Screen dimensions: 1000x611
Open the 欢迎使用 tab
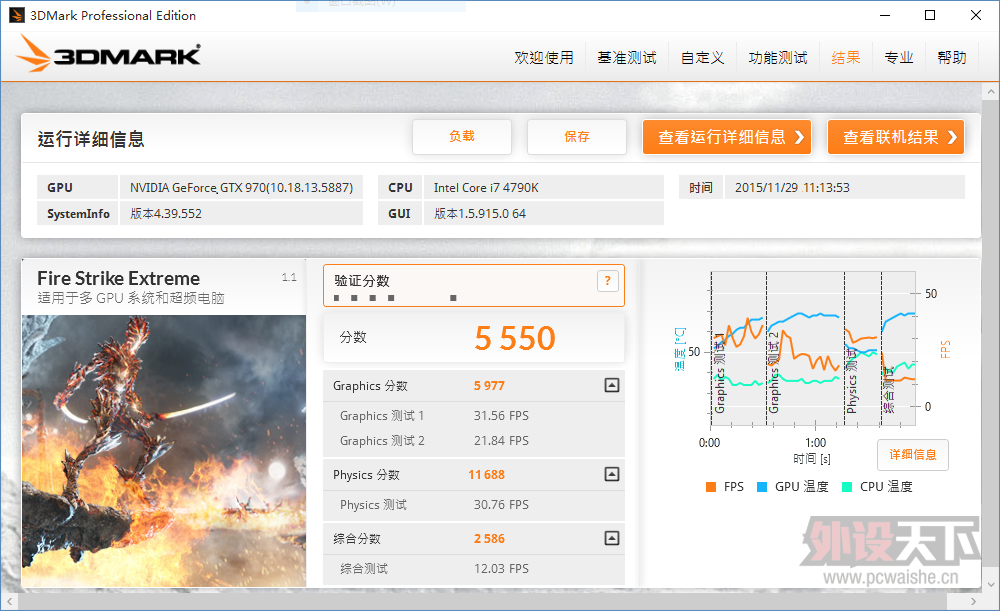(x=544, y=58)
